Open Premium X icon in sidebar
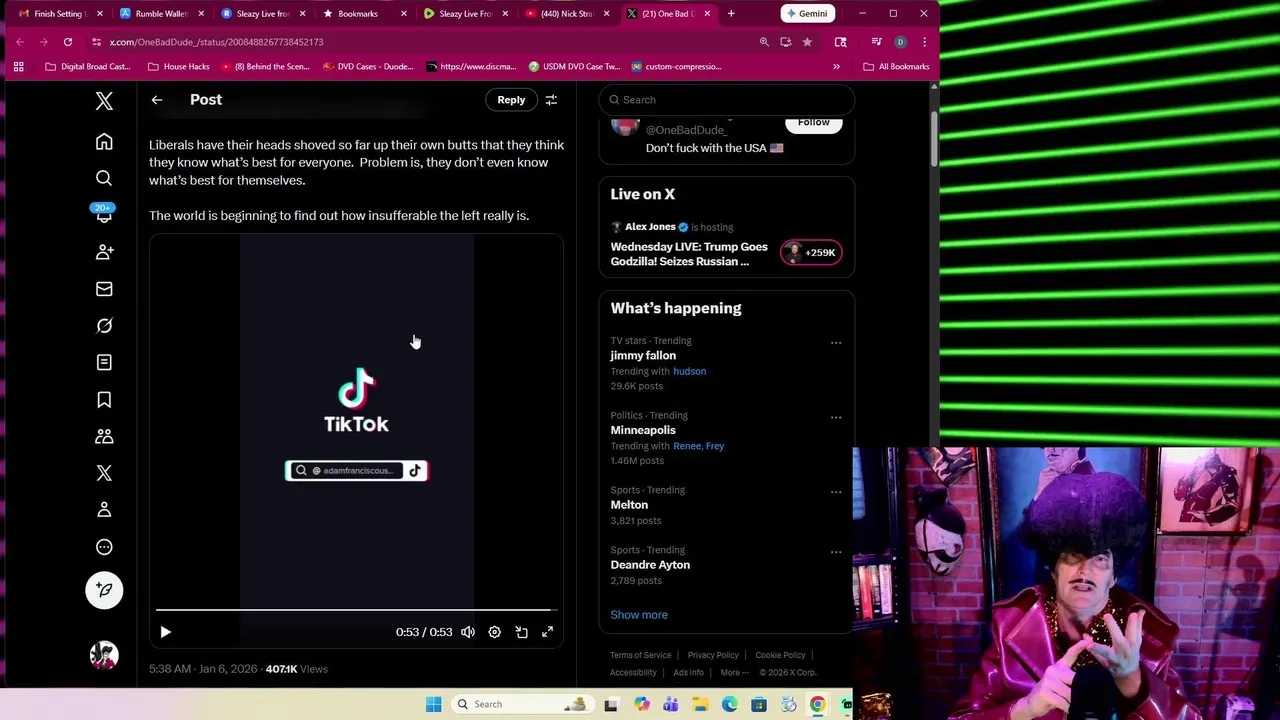Screen dimensions: 1280x720 [104, 473]
